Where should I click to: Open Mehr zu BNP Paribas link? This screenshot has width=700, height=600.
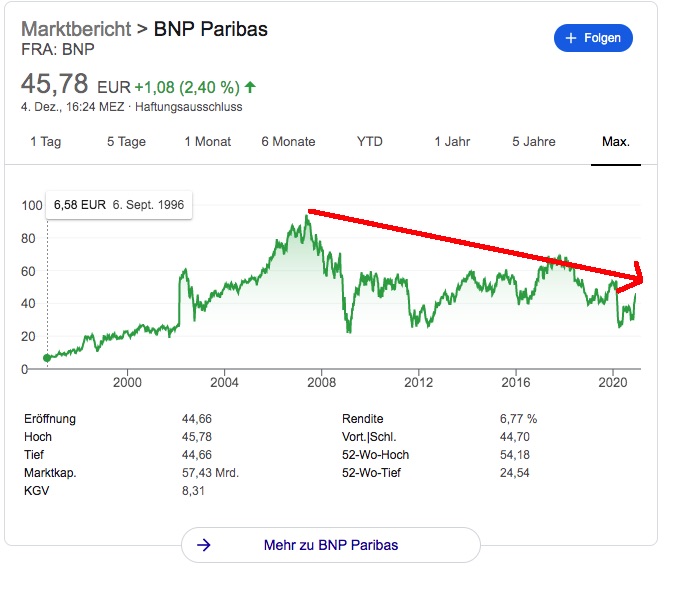pos(330,545)
